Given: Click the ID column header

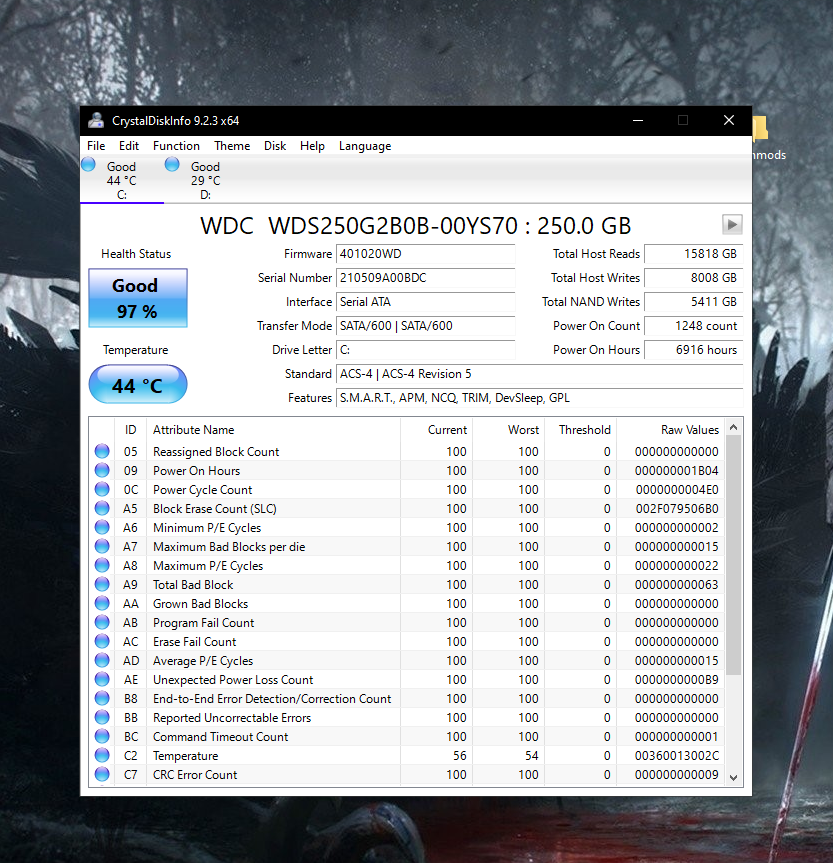Looking at the screenshot, I should point(130,430).
